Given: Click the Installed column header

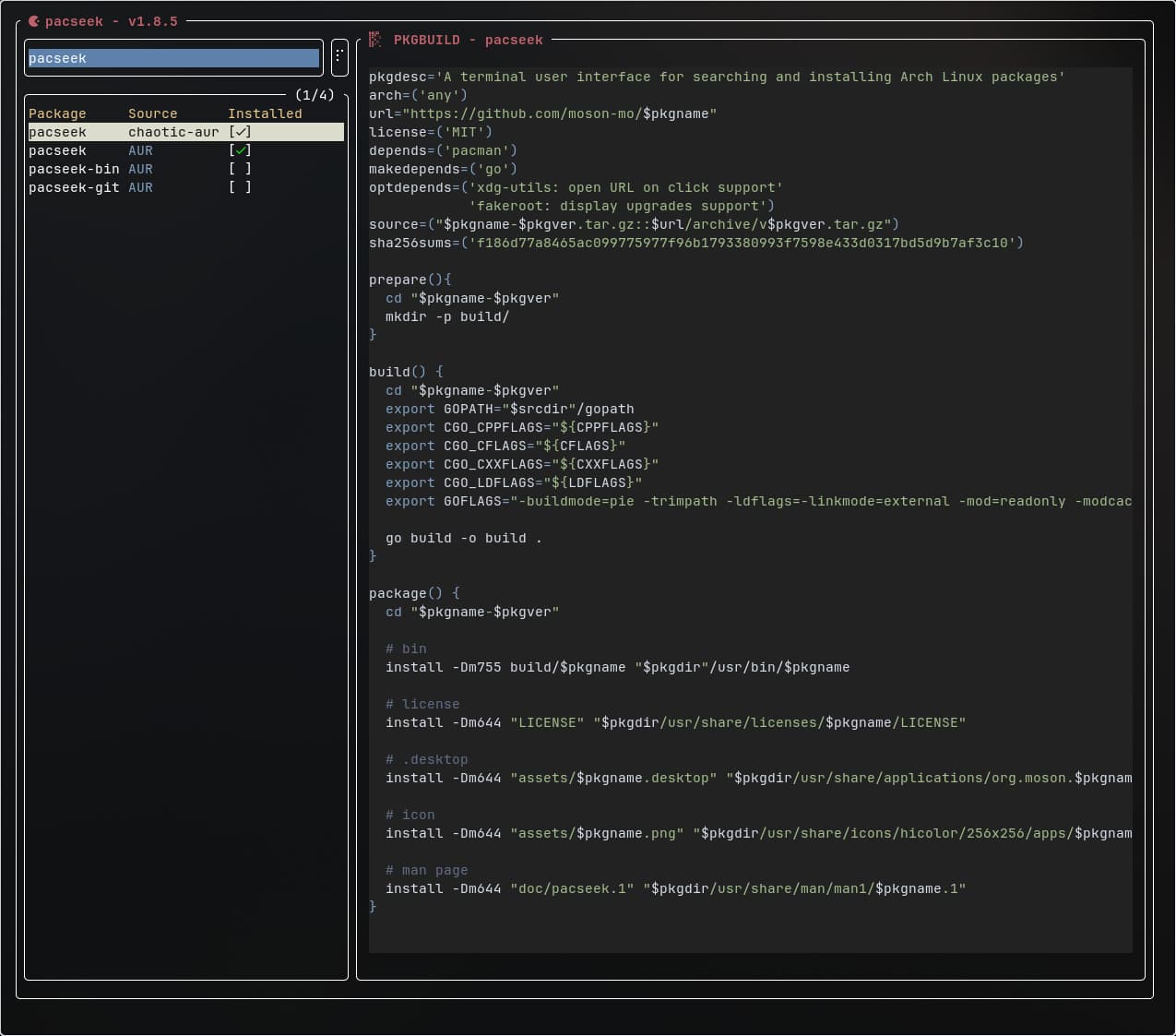Looking at the screenshot, I should [x=265, y=113].
